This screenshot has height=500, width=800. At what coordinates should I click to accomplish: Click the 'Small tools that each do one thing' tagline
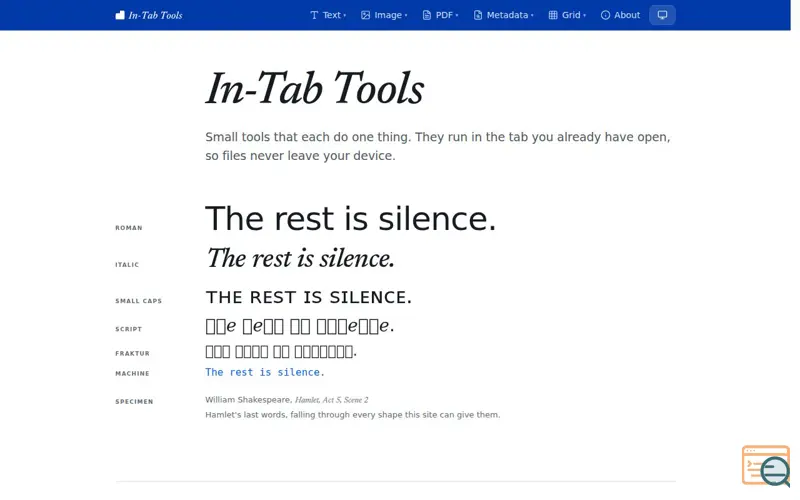coord(438,146)
